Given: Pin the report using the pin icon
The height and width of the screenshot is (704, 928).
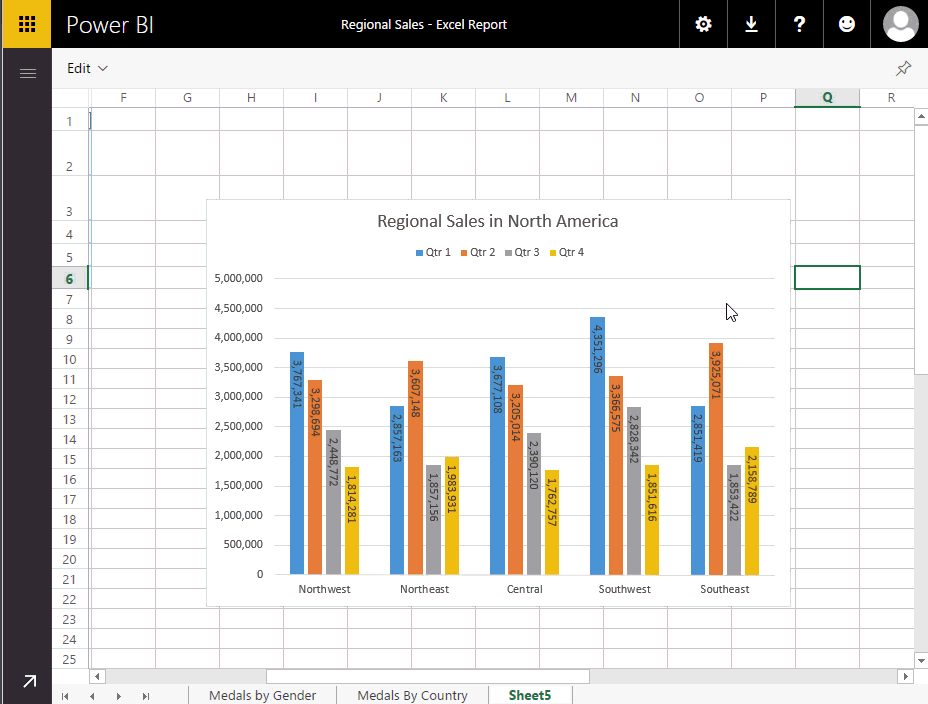Looking at the screenshot, I should point(903,68).
